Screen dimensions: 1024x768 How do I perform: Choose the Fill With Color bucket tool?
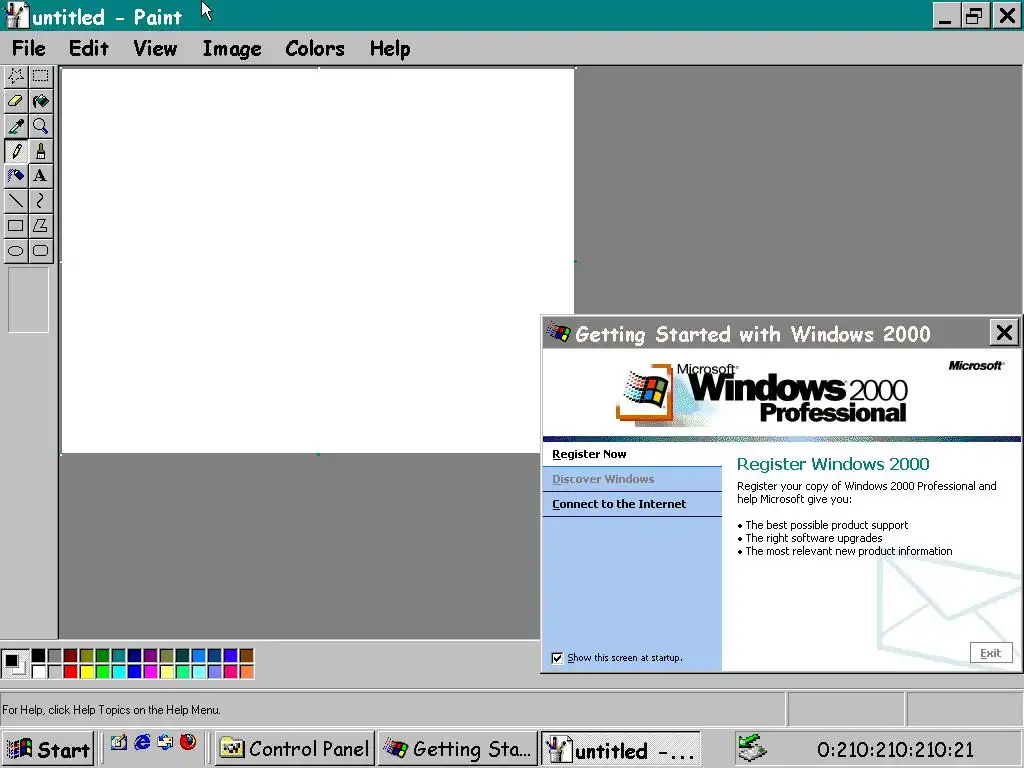(40, 101)
